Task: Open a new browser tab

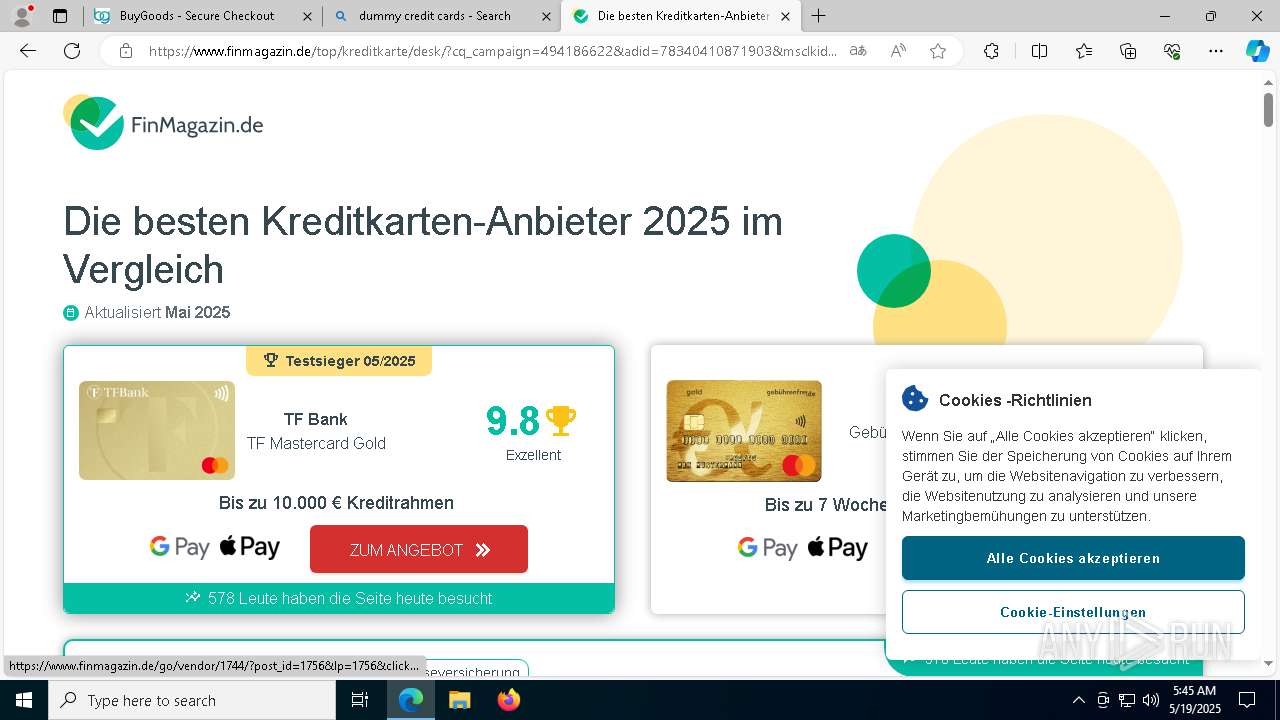Action: tap(818, 16)
